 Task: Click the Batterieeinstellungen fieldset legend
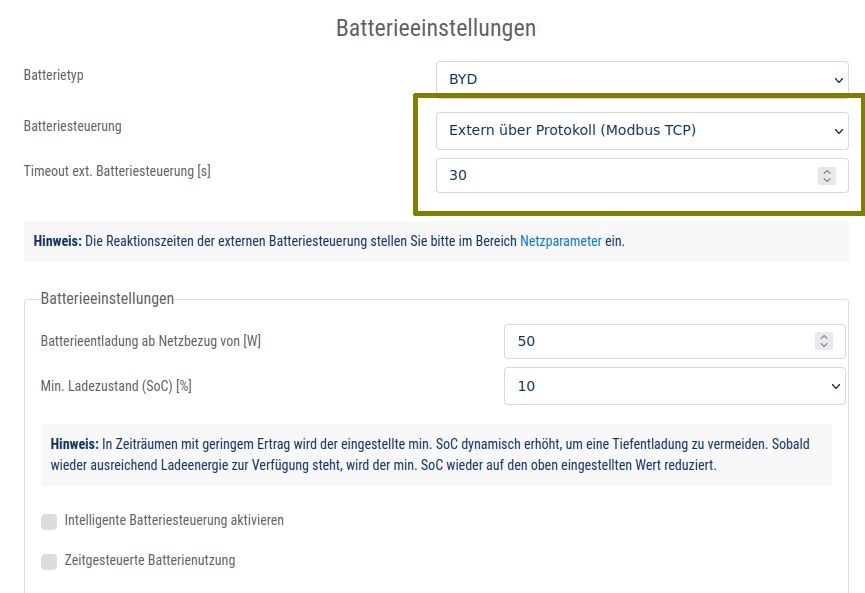(107, 299)
